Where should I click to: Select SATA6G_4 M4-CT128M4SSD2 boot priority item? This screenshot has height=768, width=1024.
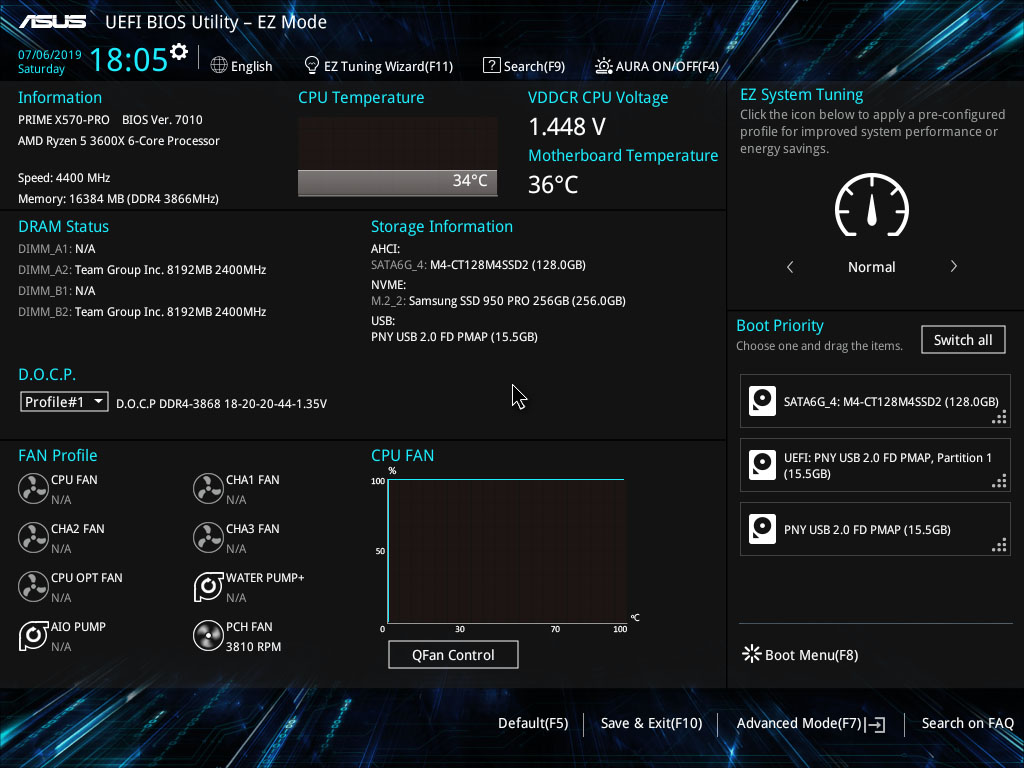point(875,401)
